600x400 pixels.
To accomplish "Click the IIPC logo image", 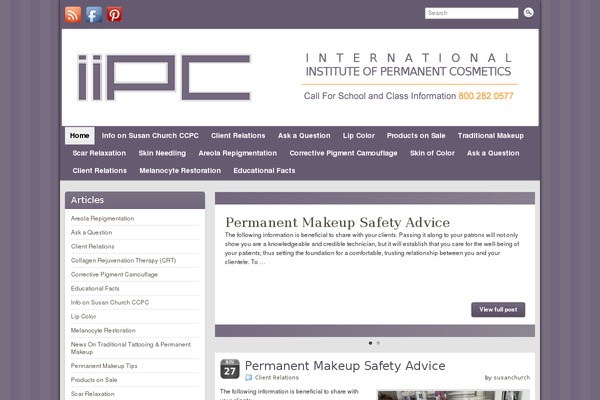I will [164, 77].
